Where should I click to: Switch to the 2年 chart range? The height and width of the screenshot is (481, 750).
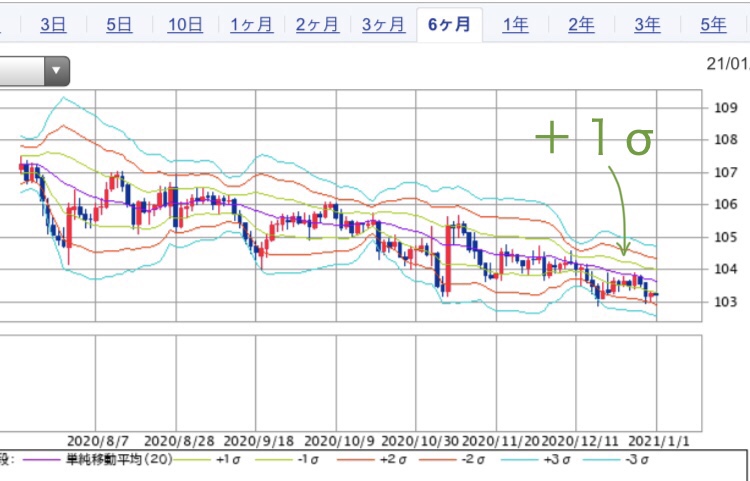[x=581, y=24]
